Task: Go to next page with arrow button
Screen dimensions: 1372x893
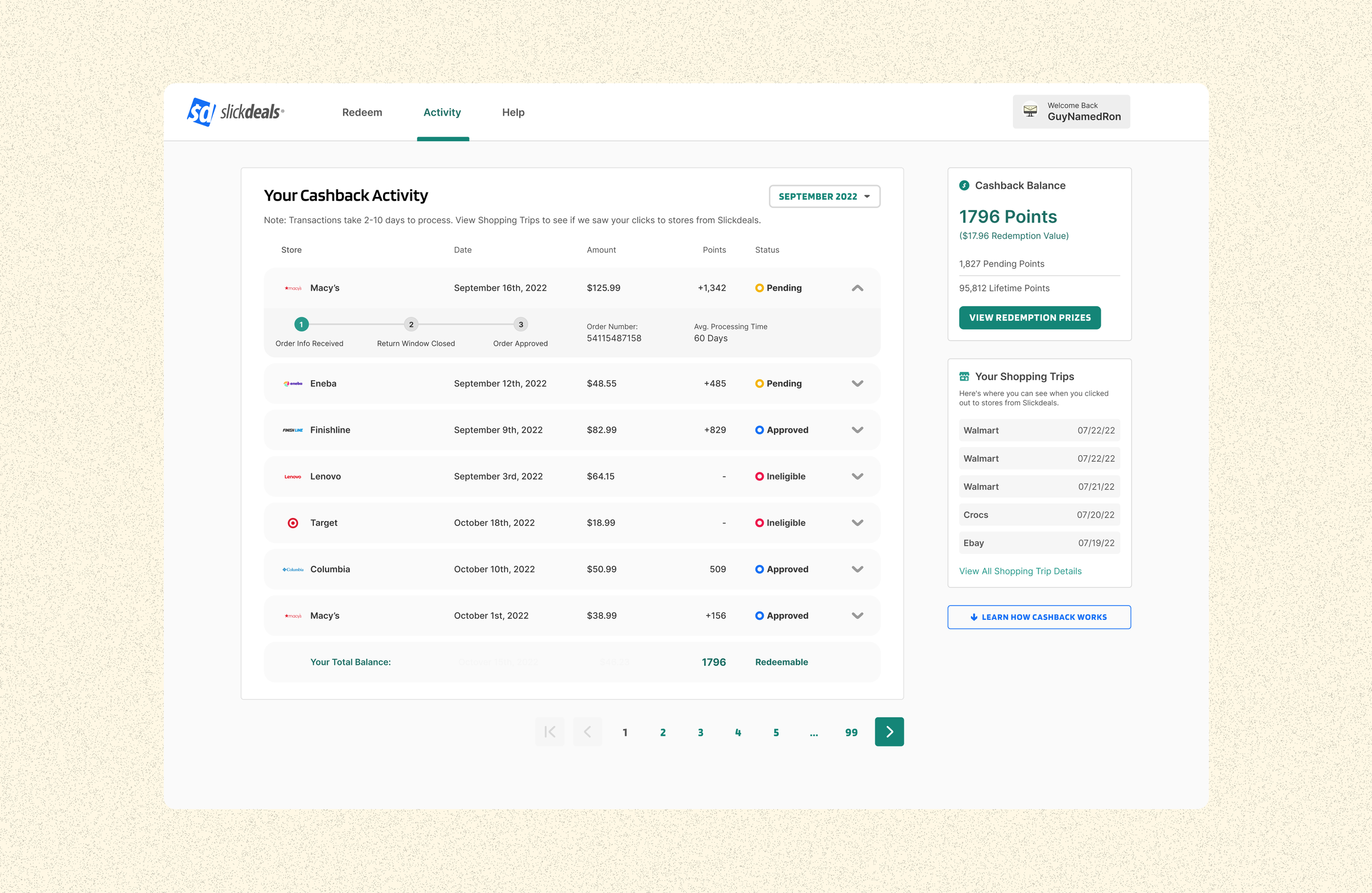Action: (x=889, y=732)
